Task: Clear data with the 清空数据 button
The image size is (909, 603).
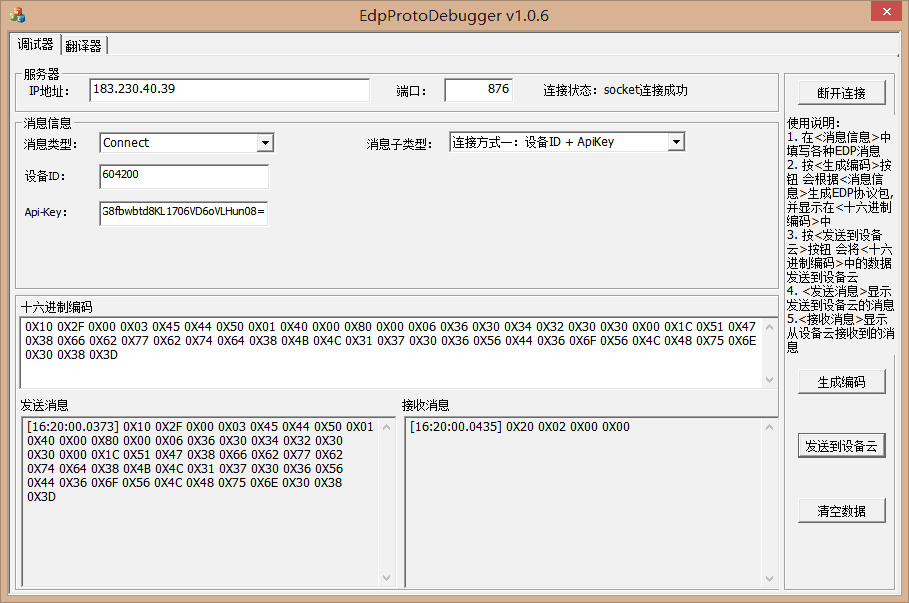Action: click(x=841, y=511)
